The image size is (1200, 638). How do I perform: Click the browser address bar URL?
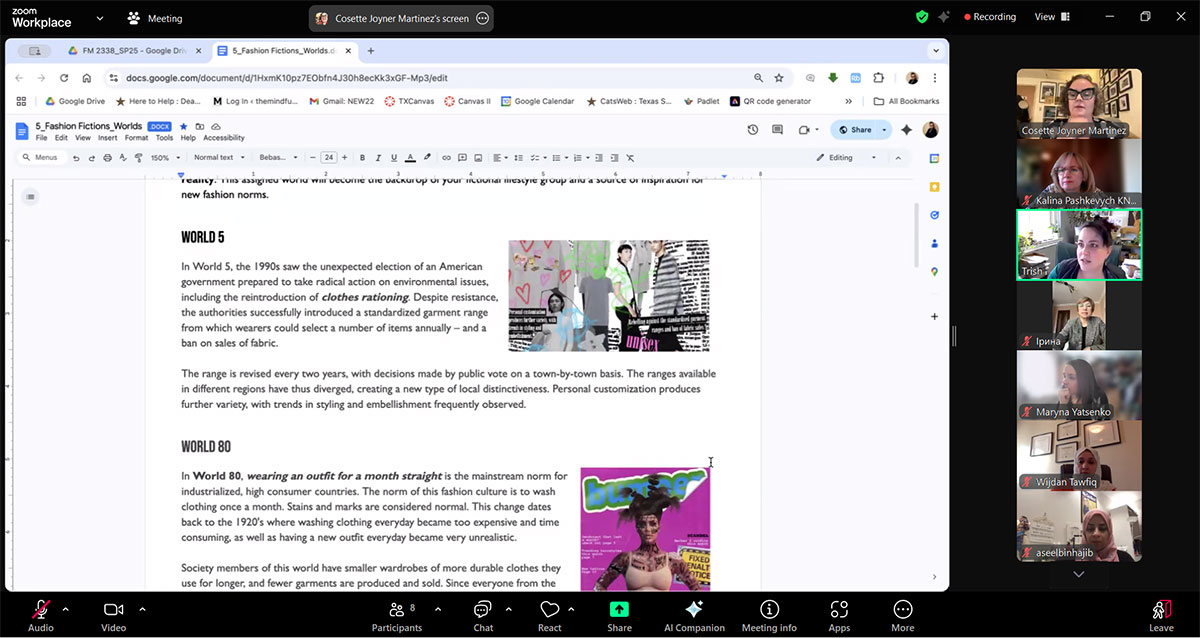click(286, 78)
